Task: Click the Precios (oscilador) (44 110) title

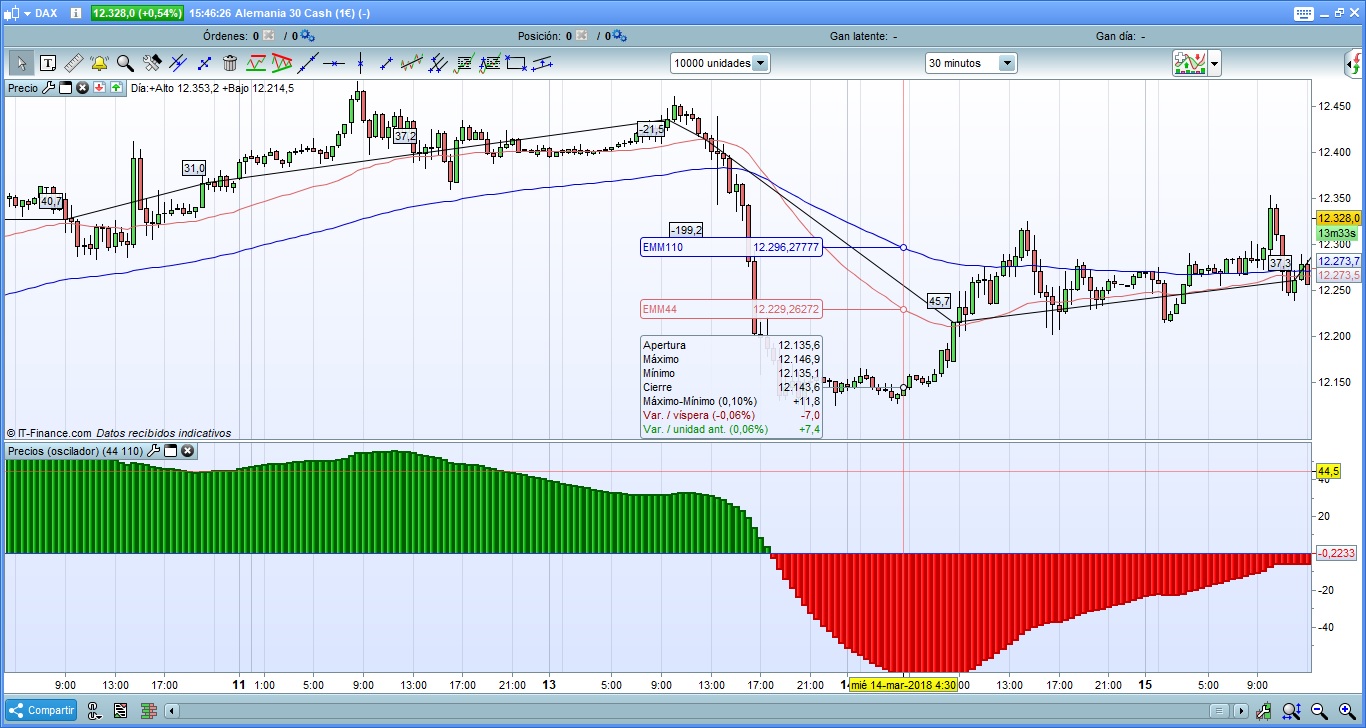Action: [75, 451]
